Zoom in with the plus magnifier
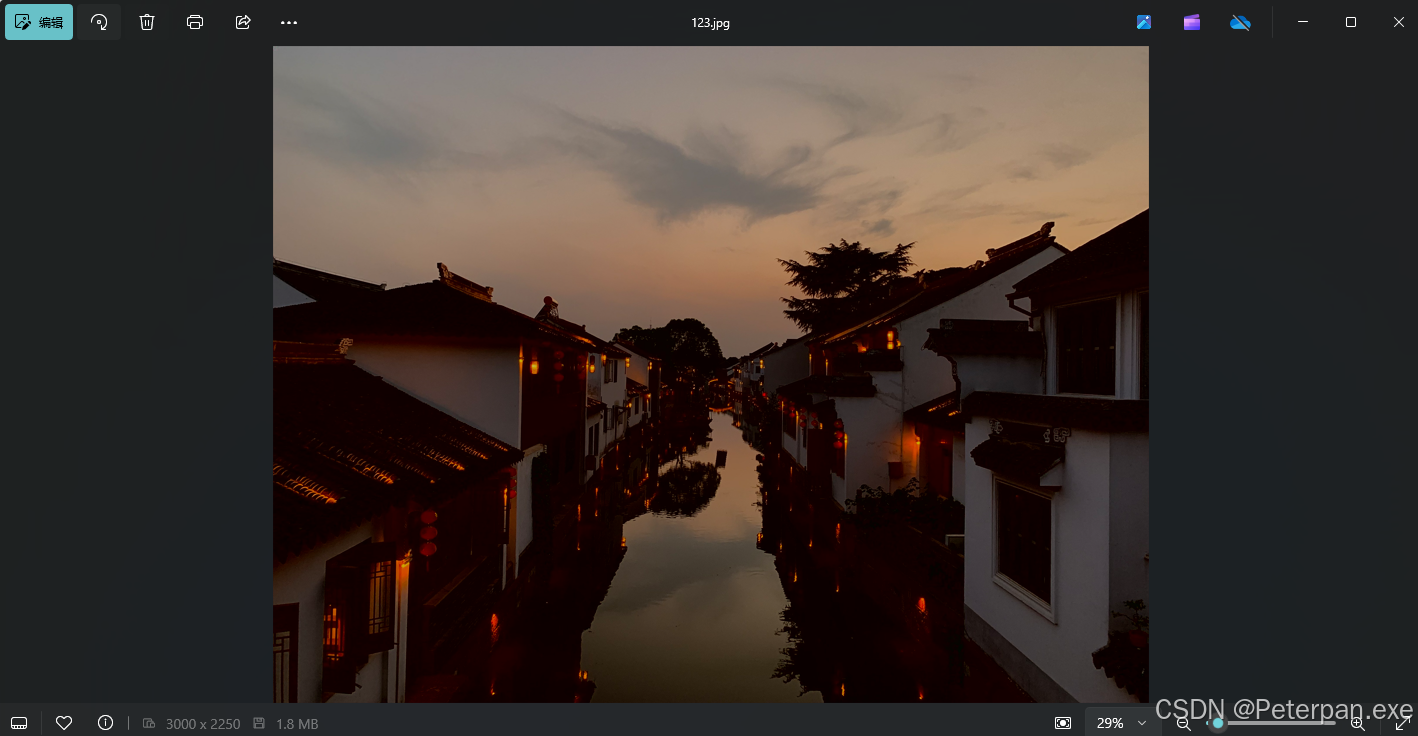Viewport: 1418px width, 736px height. [1357, 723]
